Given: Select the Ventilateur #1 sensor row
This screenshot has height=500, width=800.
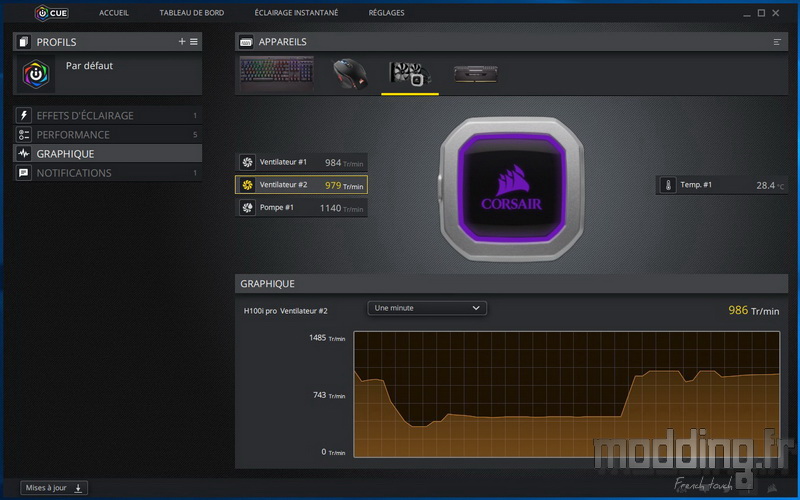Looking at the screenshot, I should pyautogui.click(x=301, y=163).
